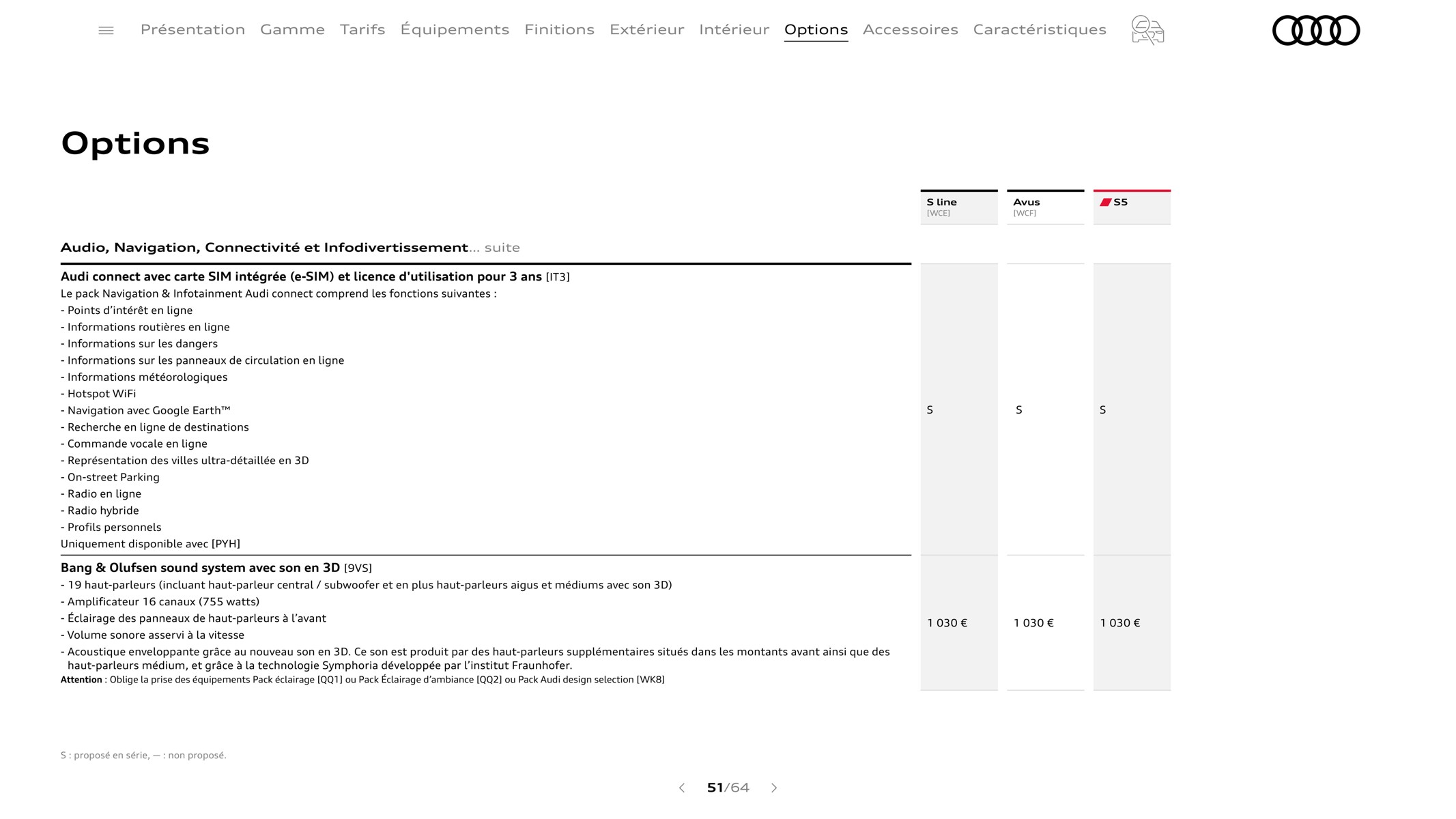Go to the Accessoires tab
Image resolution: width=1456 pixels, height=819 pixels.
point(910,29)
